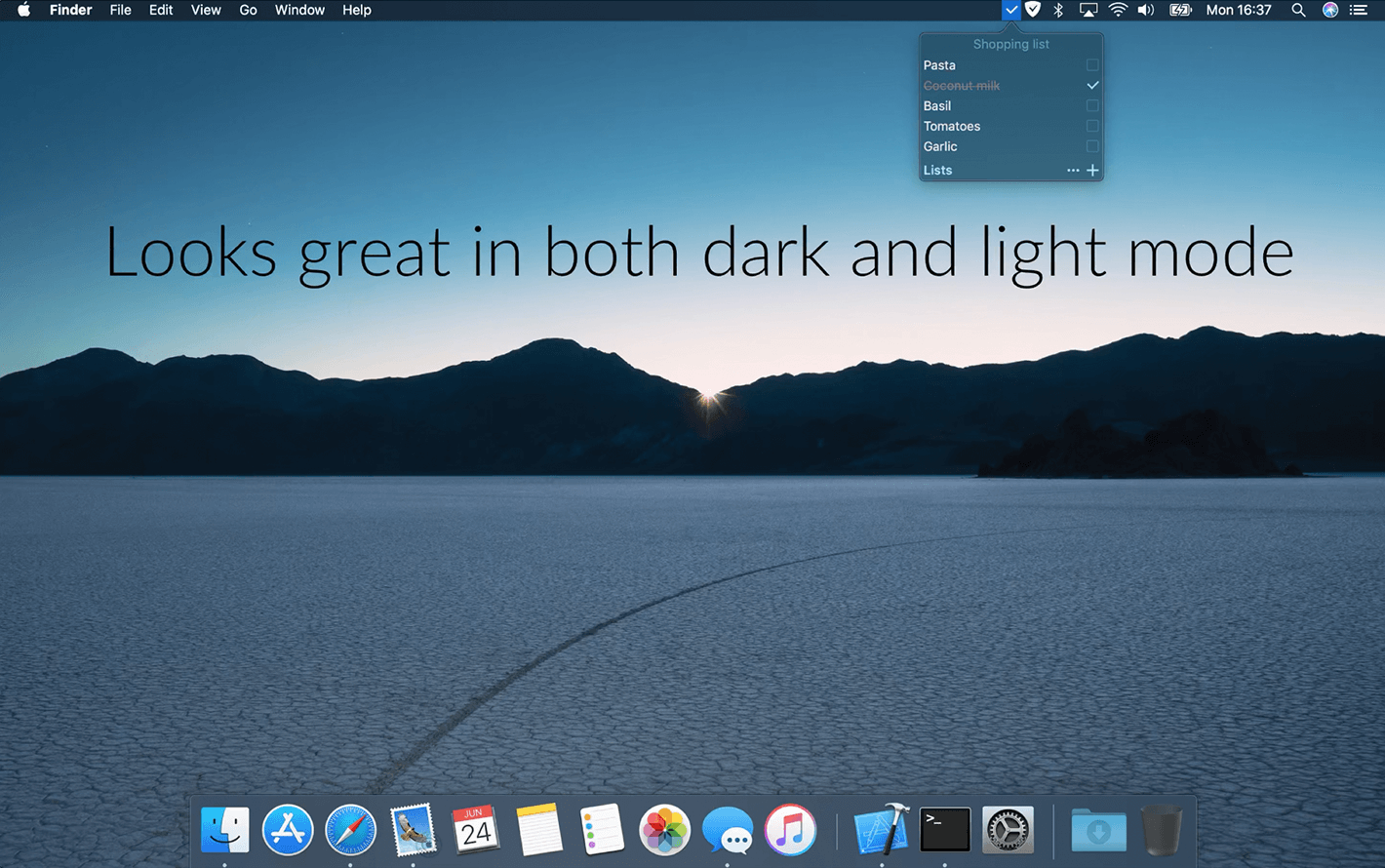Open Reminders app in the Dock
This screenshot has width=1385, height=868.
pos(602,830)
